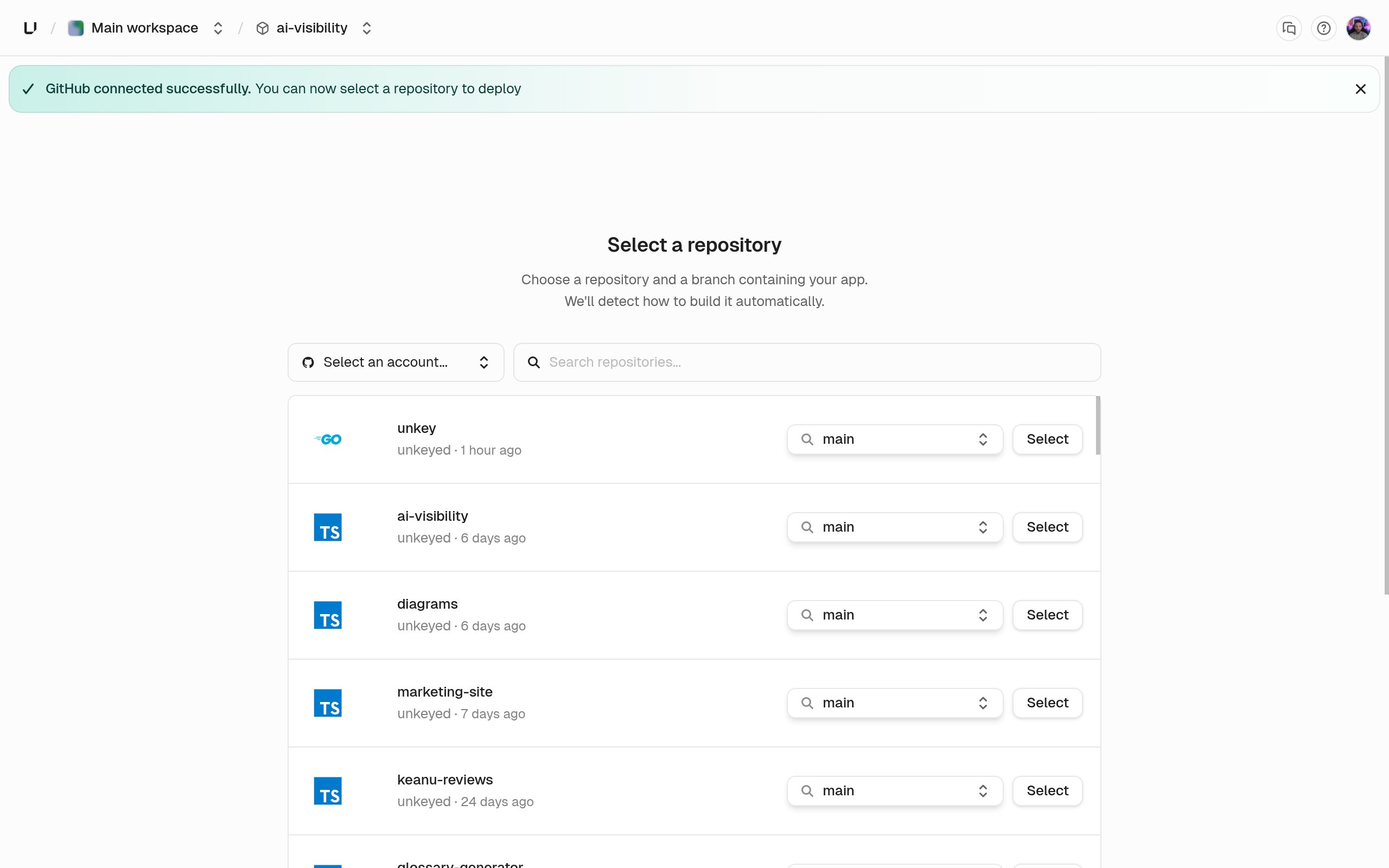Focus the Search repositories field
Image resolution: width=1389 pixels, height=868 pixels.
[807, 362]
